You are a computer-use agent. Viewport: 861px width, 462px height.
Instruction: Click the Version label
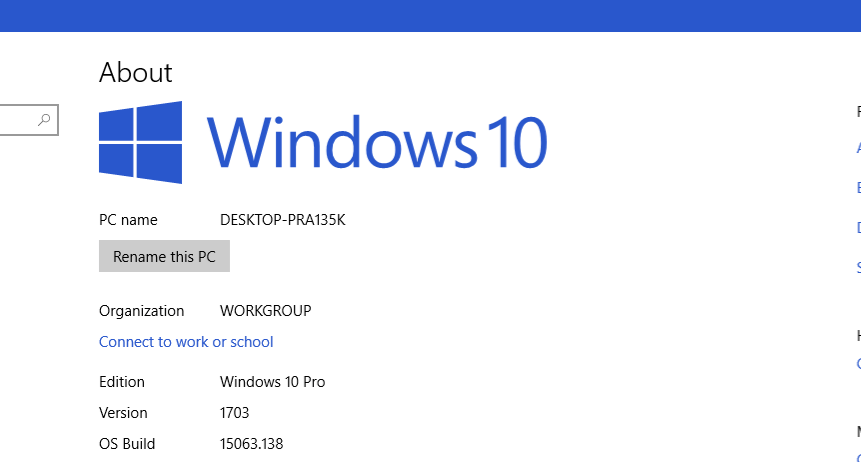pyautogui.click(x=123, y=413)
